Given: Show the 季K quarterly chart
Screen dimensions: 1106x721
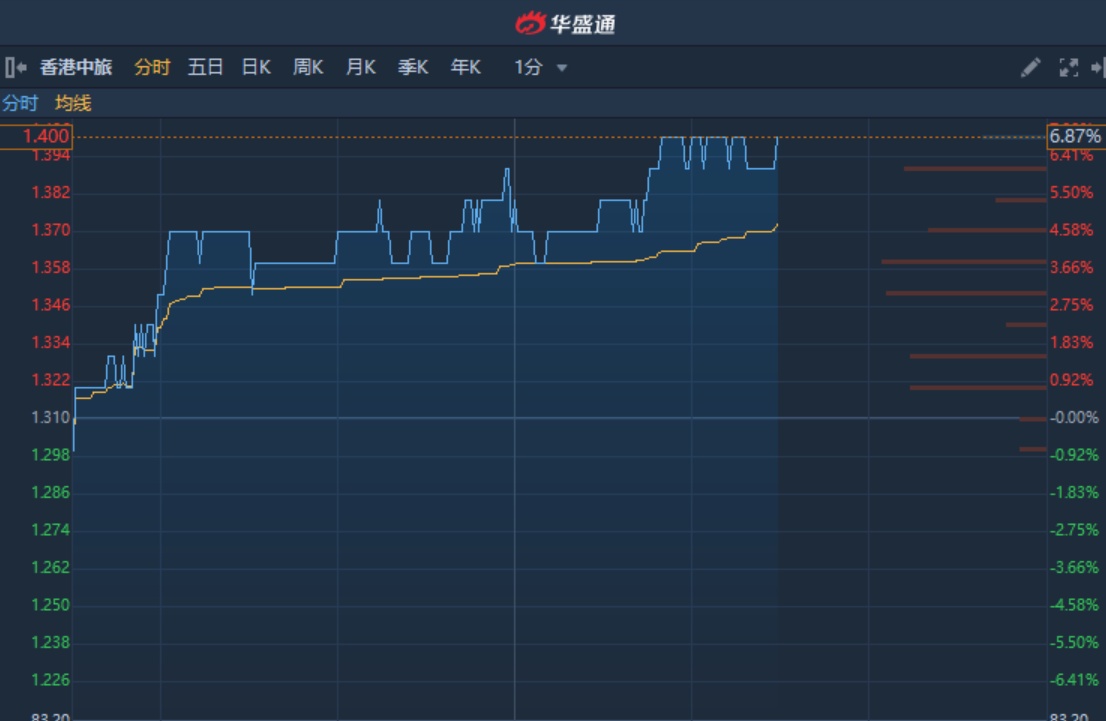Looking at the screenshot, I should [413, 68].
